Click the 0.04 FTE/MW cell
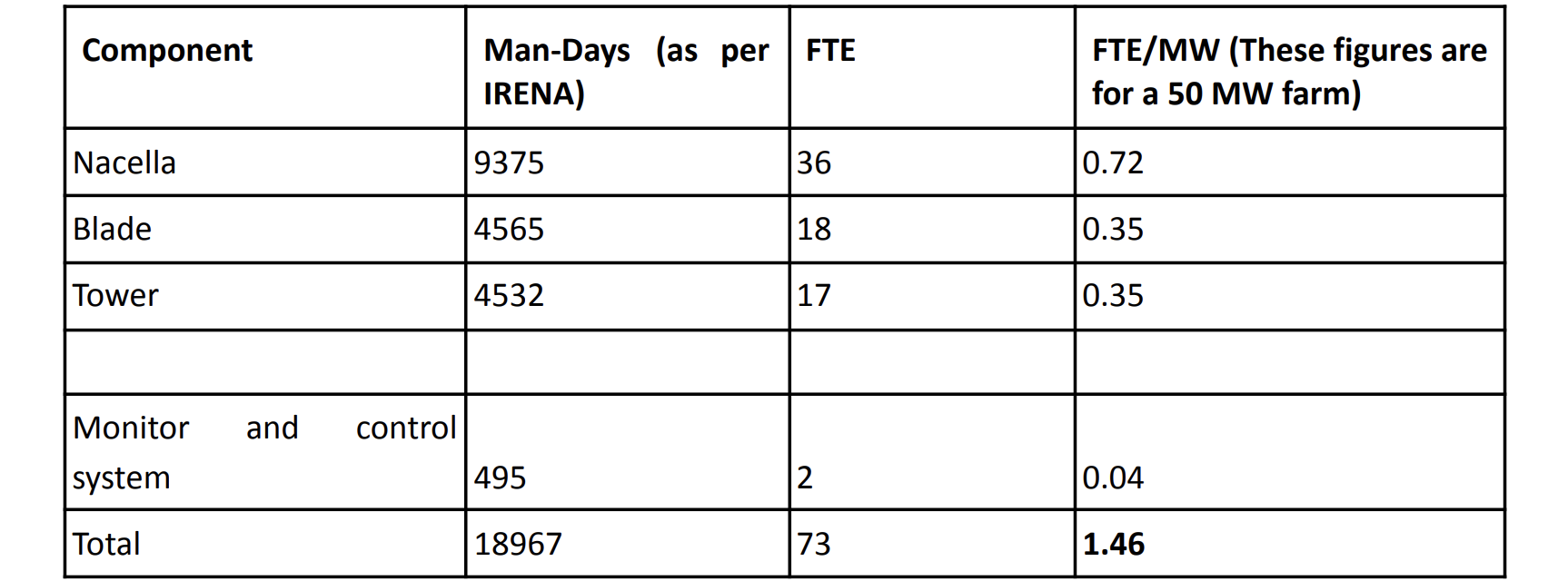This screenshot has width=1568, height=581. click(x=1289, y=451)
